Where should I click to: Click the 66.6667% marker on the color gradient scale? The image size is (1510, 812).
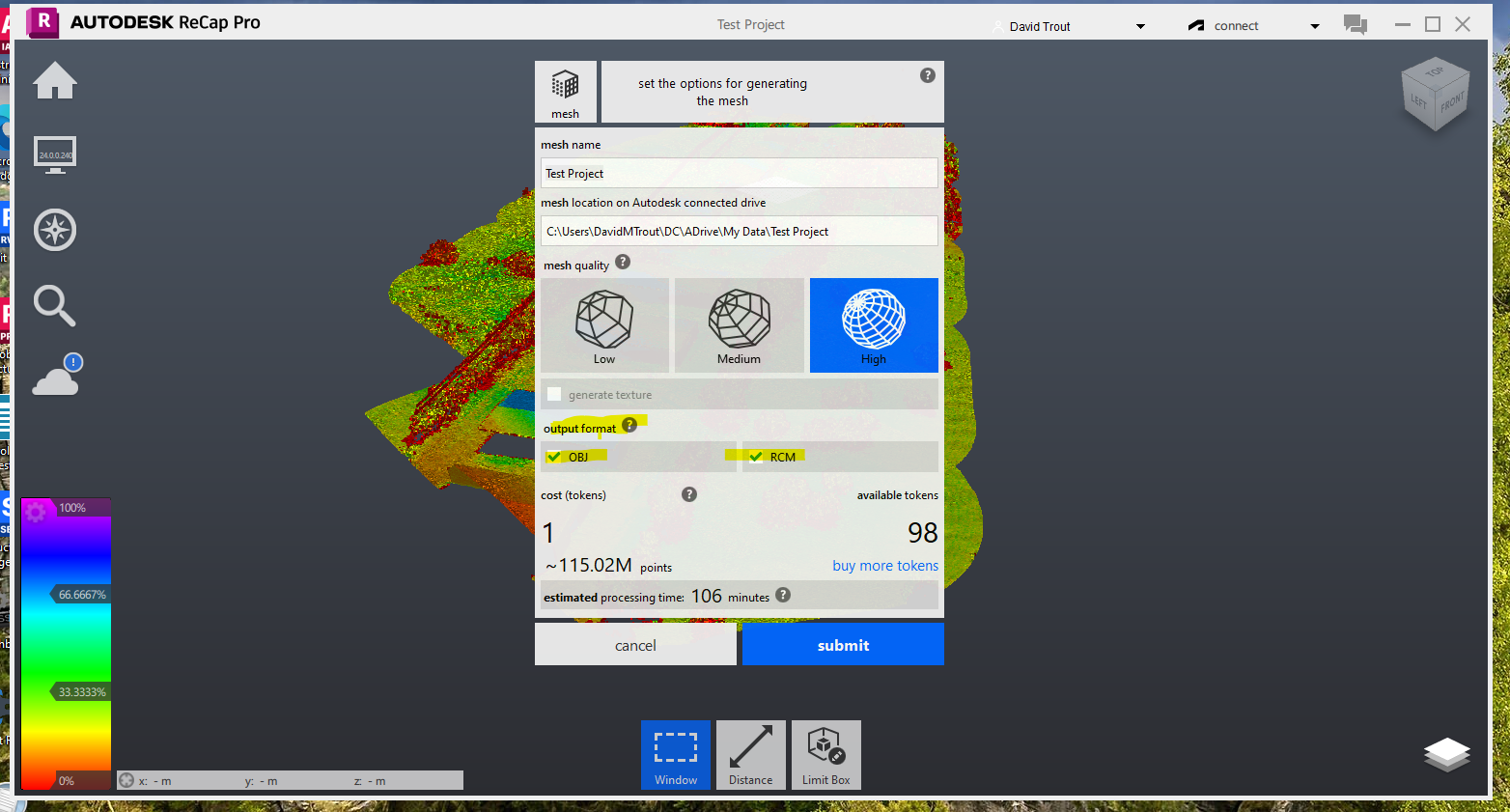(x=85, y=594)
